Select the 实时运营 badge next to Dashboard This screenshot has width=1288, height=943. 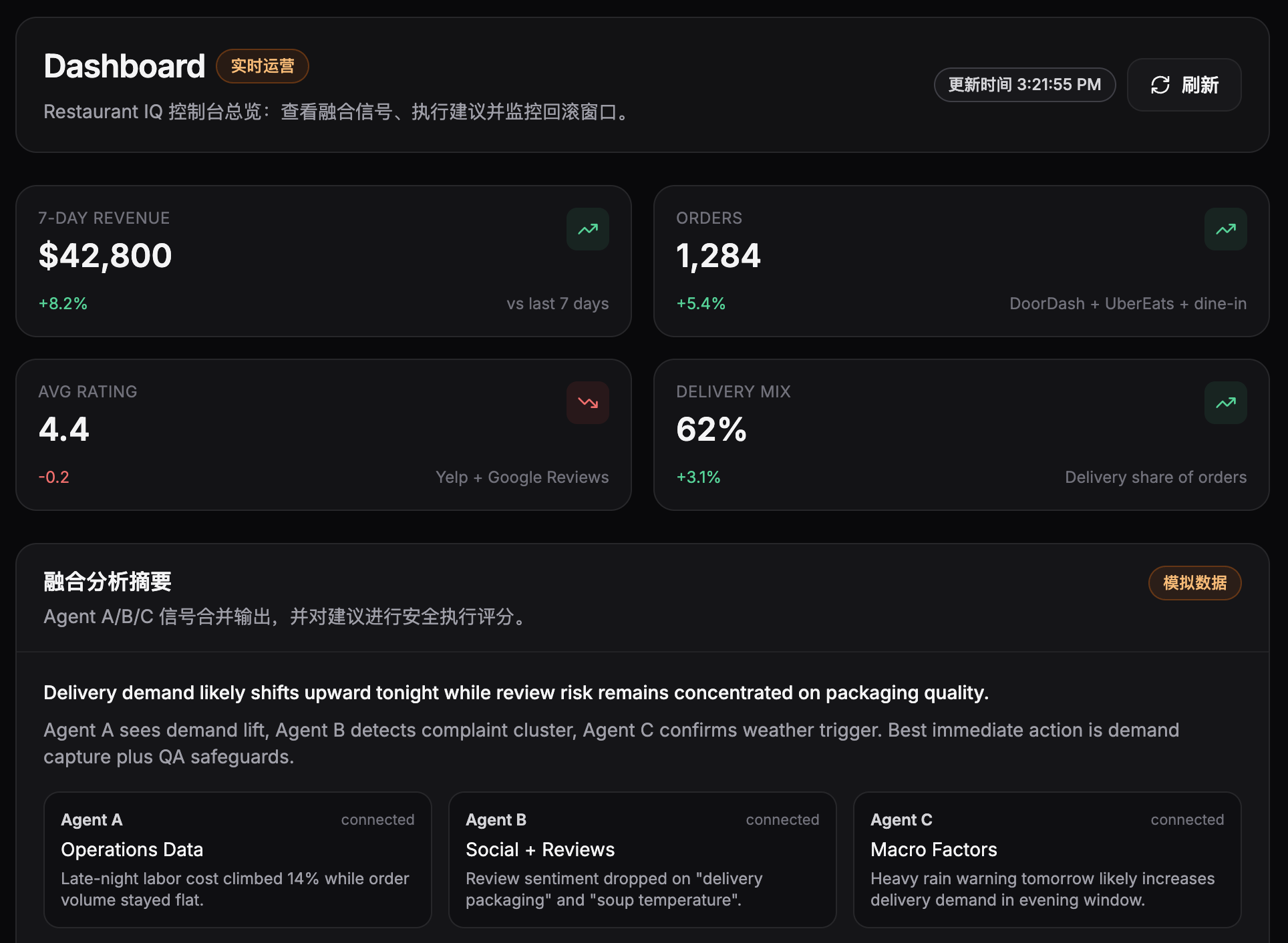click(x=262, y=65)
